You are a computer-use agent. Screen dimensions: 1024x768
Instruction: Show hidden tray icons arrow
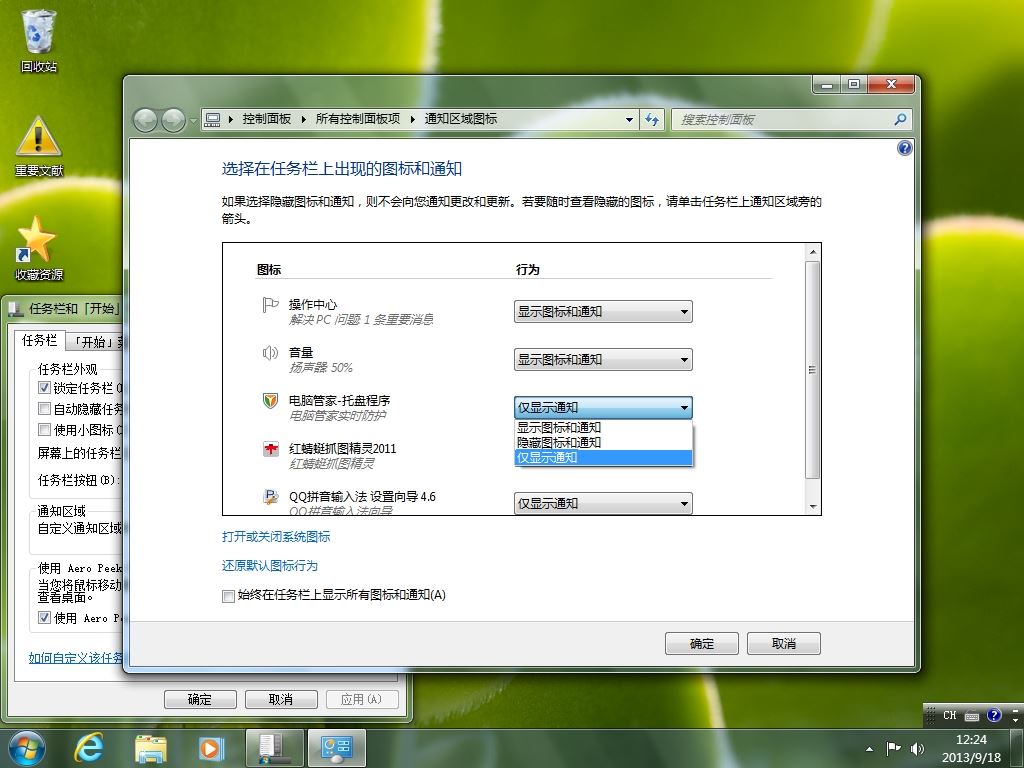869,749
